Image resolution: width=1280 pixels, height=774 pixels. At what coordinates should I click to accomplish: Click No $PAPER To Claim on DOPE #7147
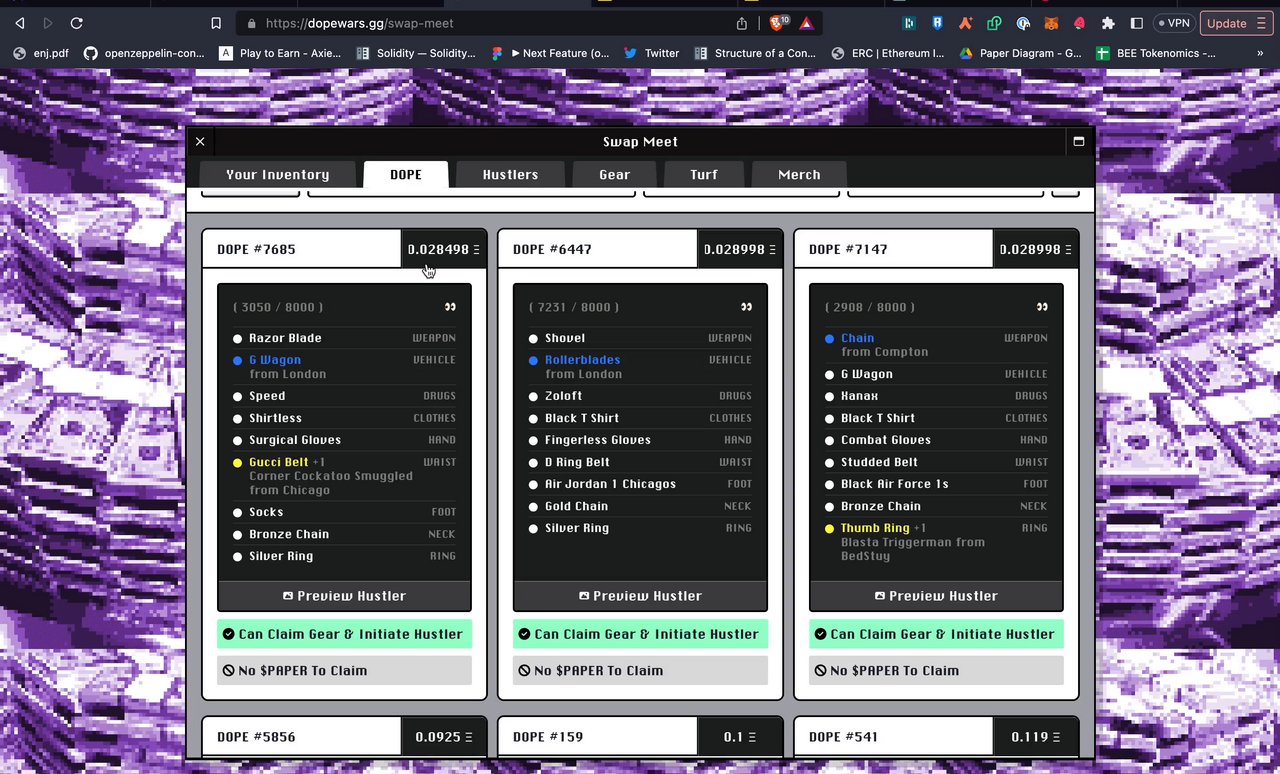coord(936,670)
